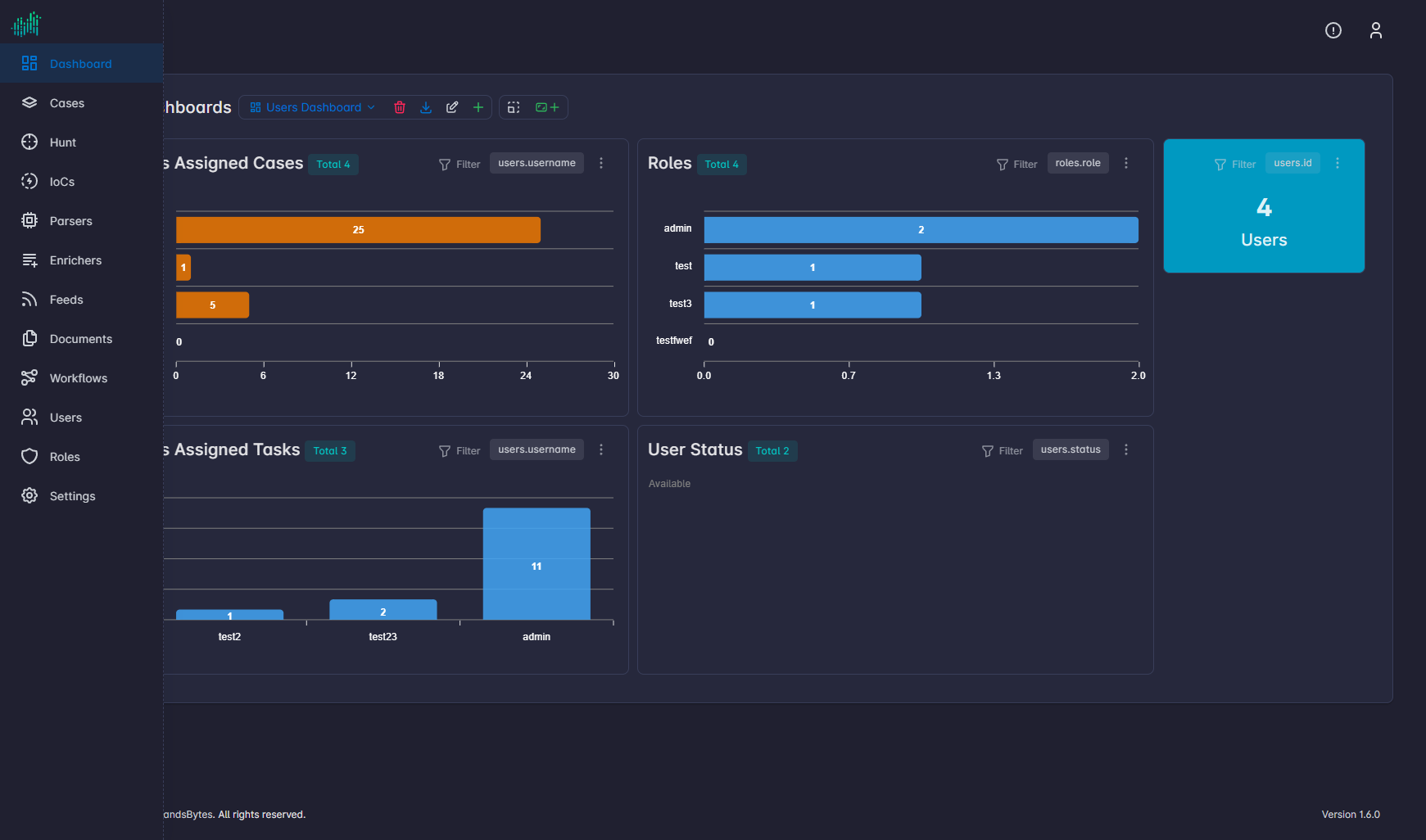Click the Total 4 badge beside Roles
The image size is (1426, 840).
722,164
